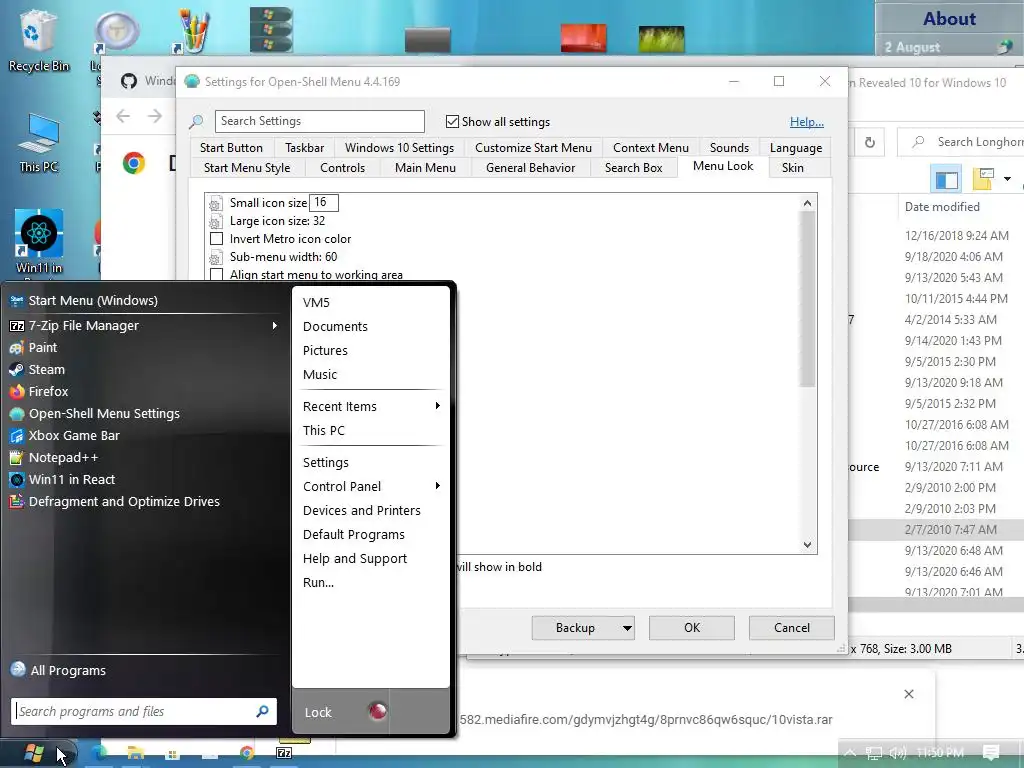This screenshot has height=768, width=1024.
Task: Click the red shutdown orb beside Lock
Action: (377, 711)
